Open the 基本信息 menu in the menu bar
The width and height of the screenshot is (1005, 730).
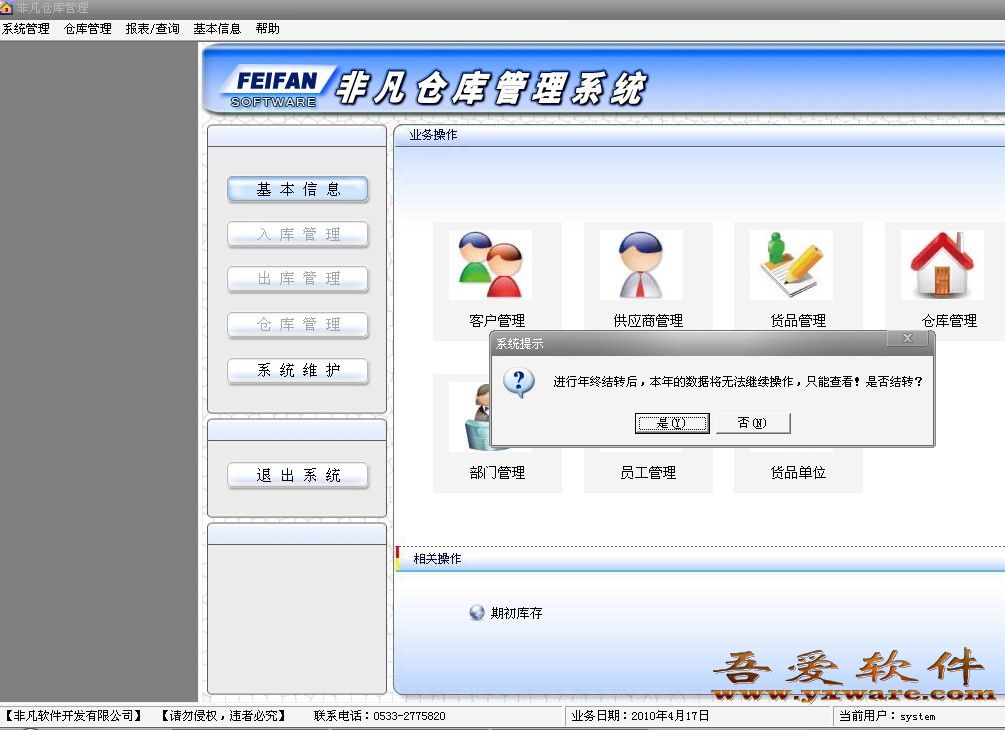tap(217, 29)
